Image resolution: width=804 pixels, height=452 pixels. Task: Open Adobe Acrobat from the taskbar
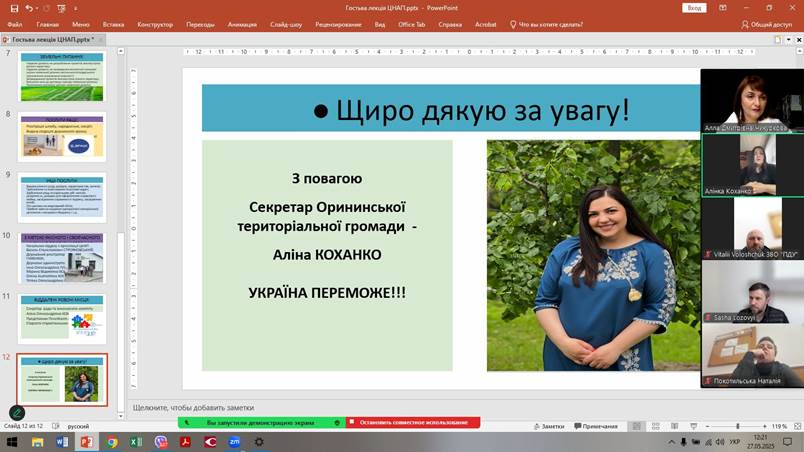[x=185, y=441]
